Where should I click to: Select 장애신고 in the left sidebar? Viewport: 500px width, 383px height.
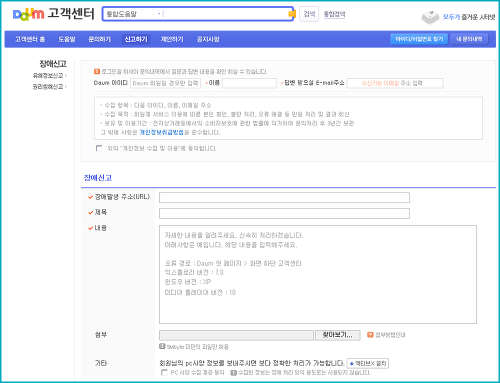(x=53, y=63)
